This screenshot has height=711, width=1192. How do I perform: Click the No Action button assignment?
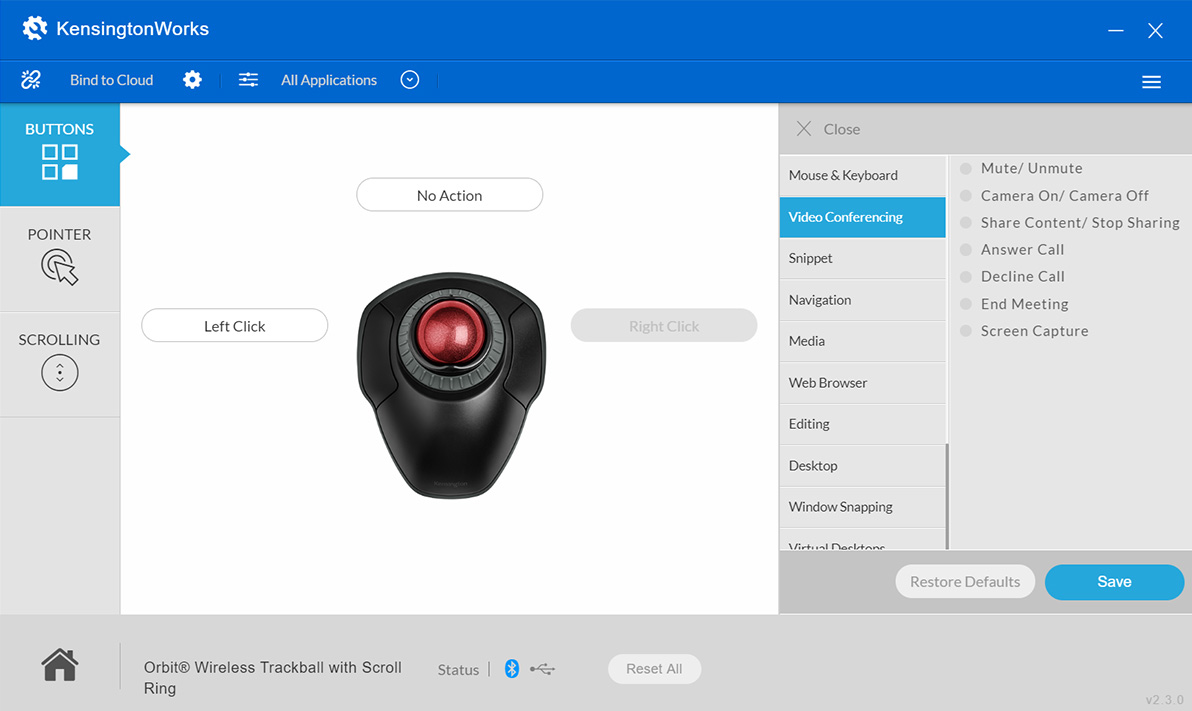(x=449, y=195)
